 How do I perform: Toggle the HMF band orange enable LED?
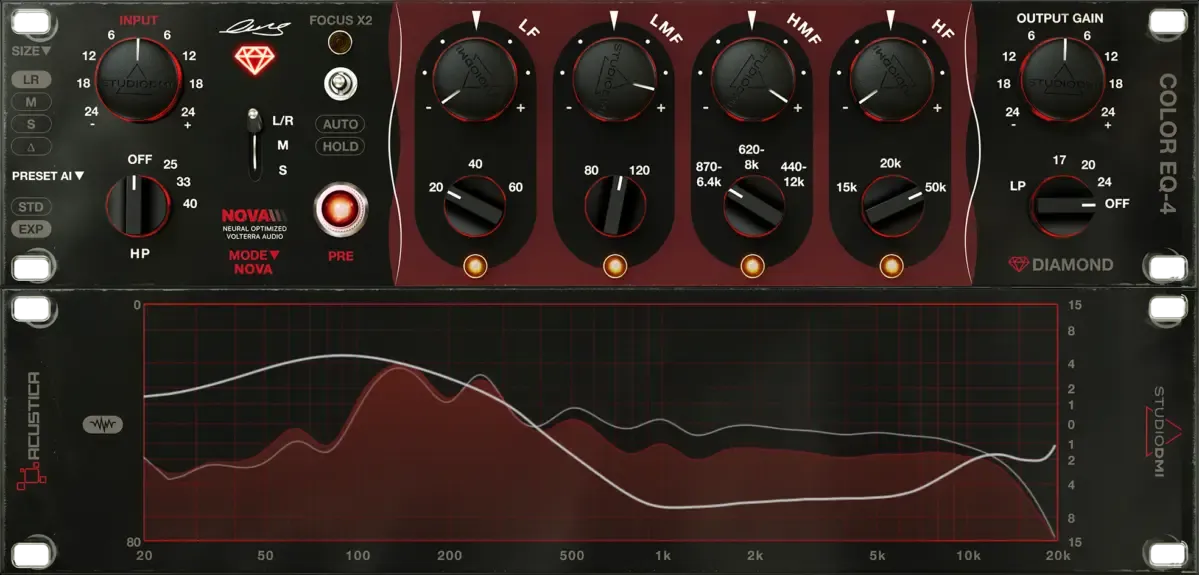click(752, 266)
